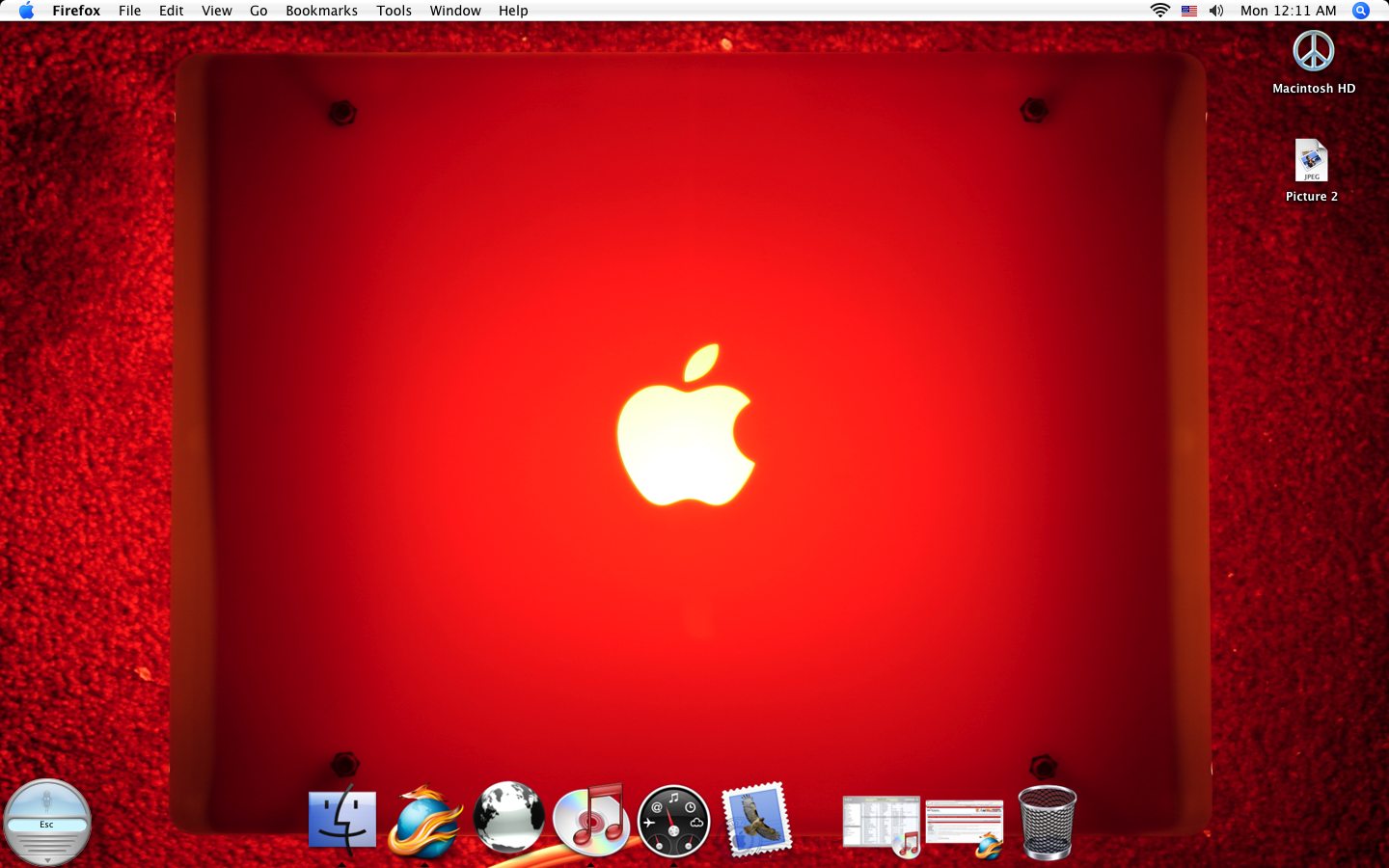
Task: Open the File menu
Action: (x=129, y=11)
